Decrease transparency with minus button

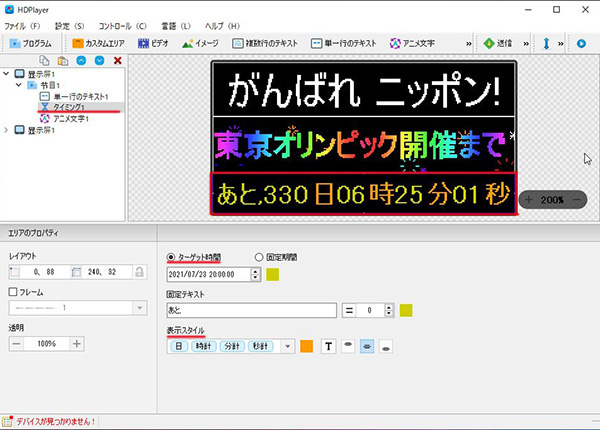16,344
